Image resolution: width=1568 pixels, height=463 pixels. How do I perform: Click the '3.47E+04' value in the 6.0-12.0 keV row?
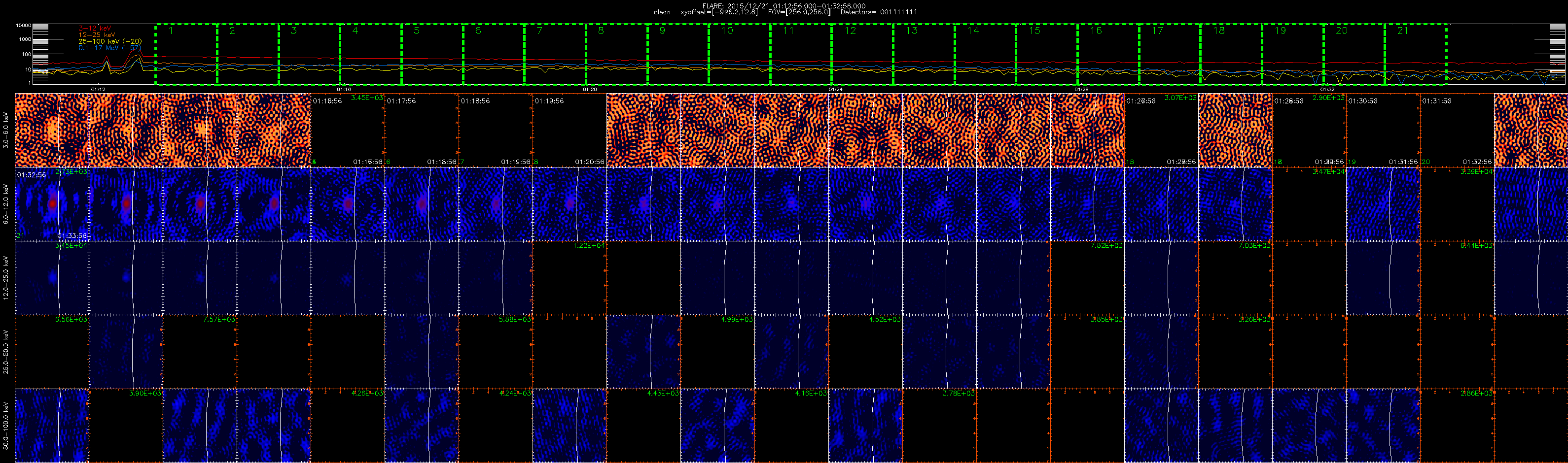[x=1328, y=171]
